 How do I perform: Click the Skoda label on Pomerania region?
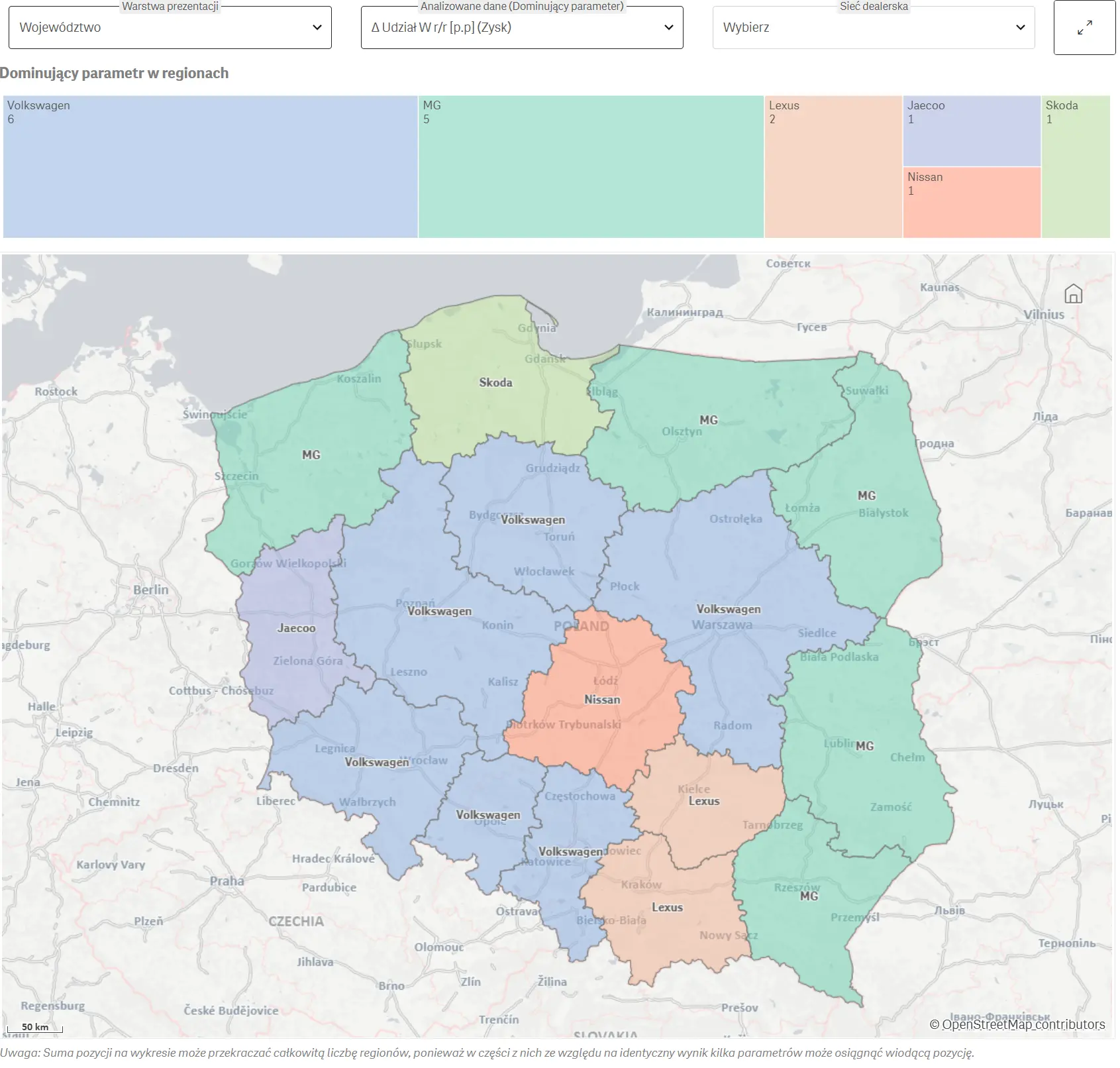[x=495, y=382]
